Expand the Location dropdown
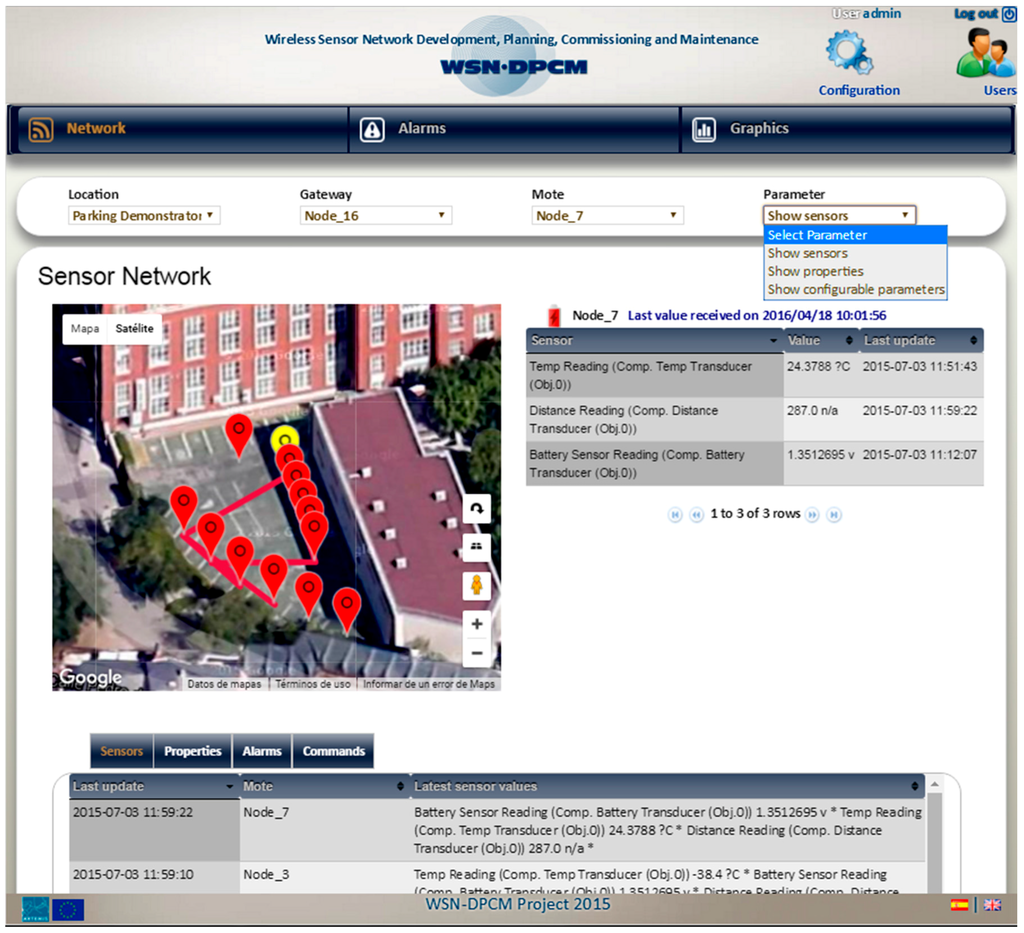 144,216
